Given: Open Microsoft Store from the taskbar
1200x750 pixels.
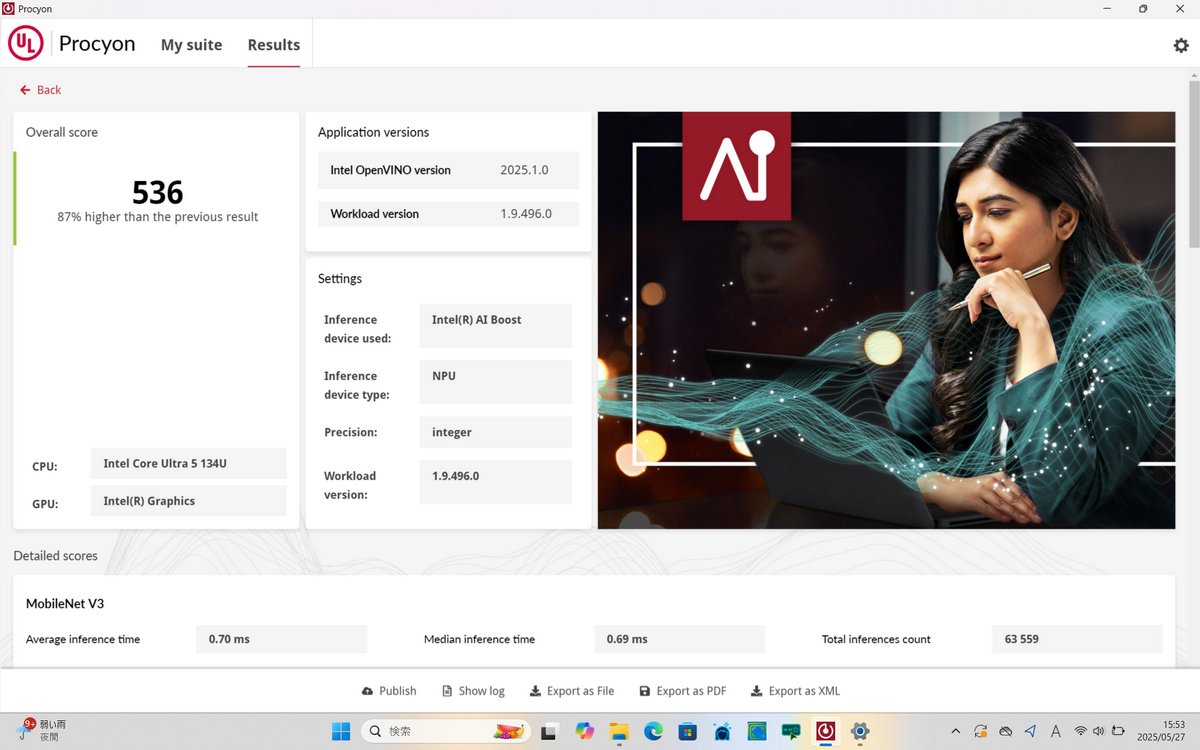Looking at the screenshot, I should tap(687, 731).
